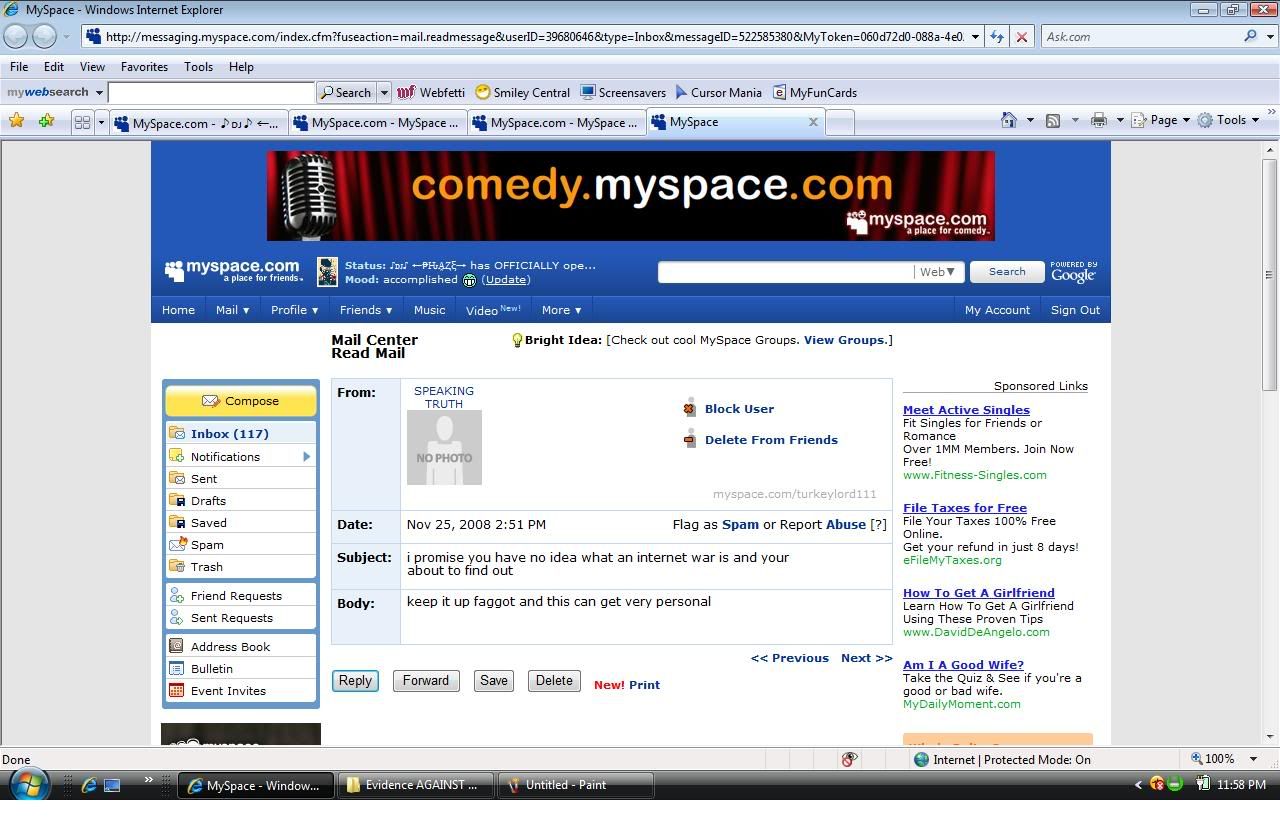
Task: Refresh the page with the refresh icon
Action: [x=997, y=37]
